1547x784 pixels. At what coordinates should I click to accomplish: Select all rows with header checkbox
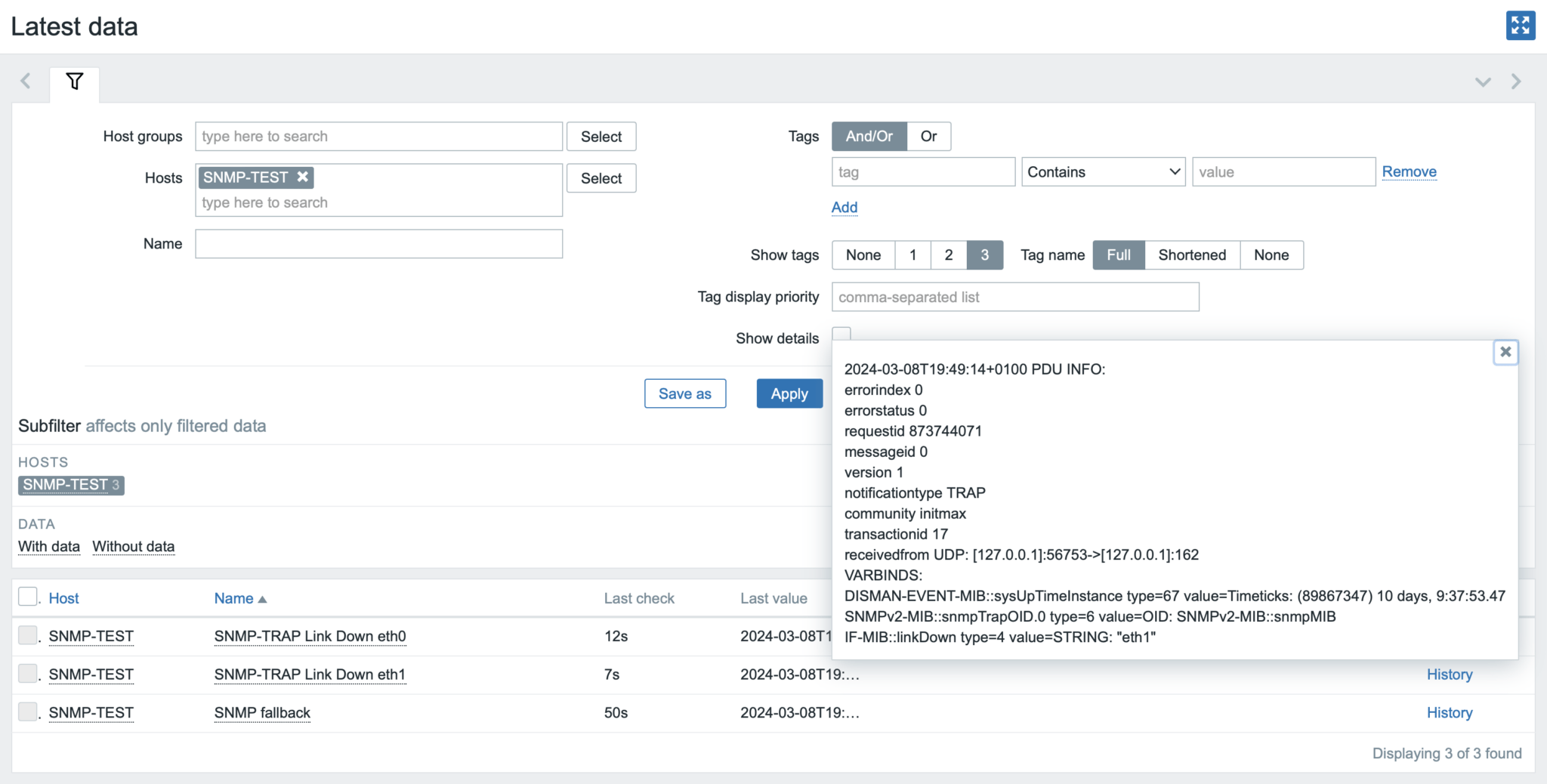pyautogui.click(x=27, y=596)
